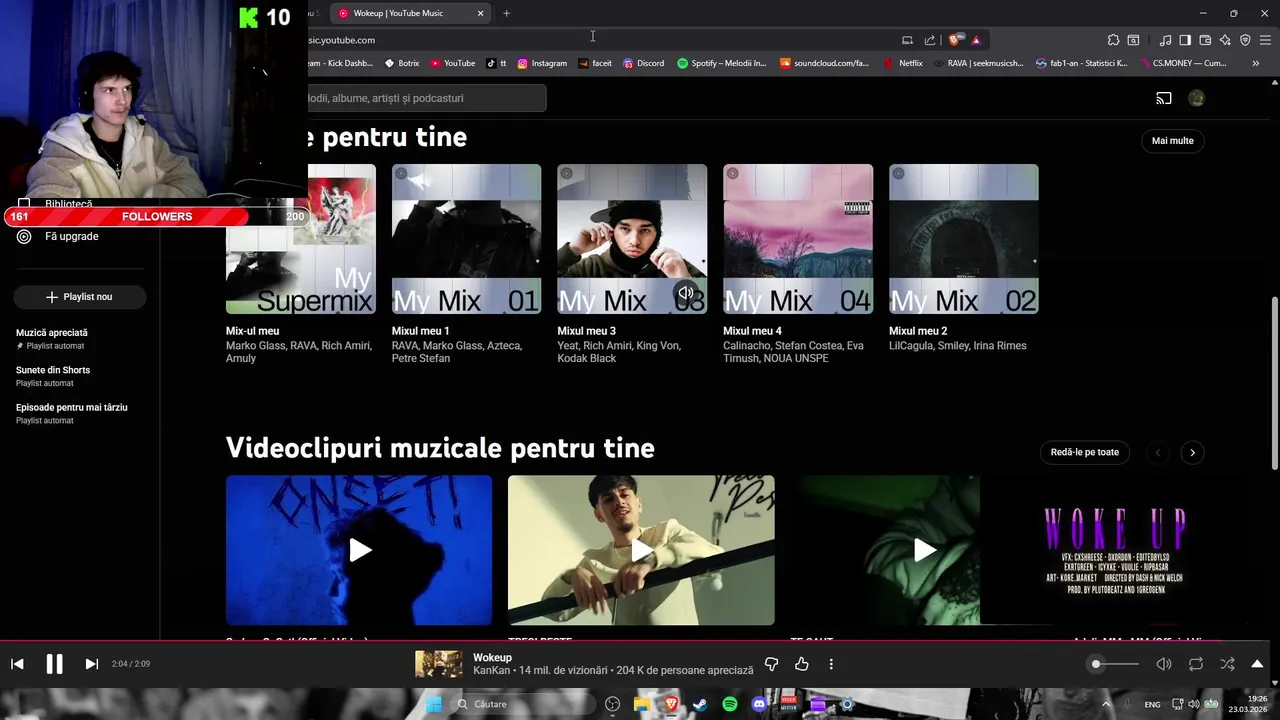Image resolution: width=1280 pixels, height=720 pixels.
Task: Click speaker icon on My Mix 03
Action: click(x=686, y=293)
